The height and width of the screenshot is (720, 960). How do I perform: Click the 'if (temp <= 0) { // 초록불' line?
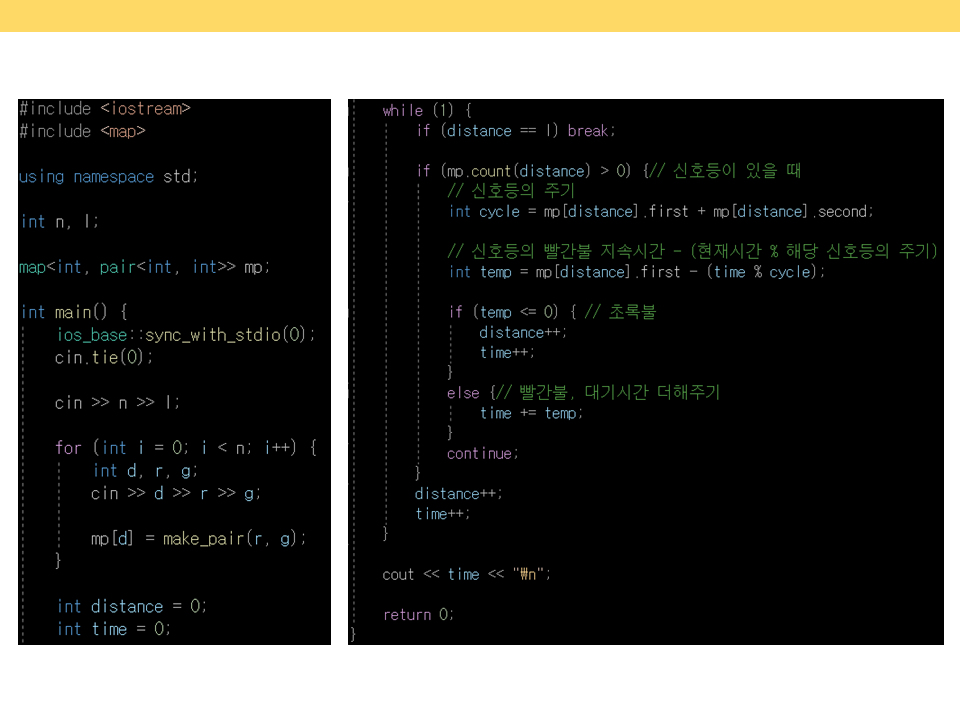(x=552, y=312)
